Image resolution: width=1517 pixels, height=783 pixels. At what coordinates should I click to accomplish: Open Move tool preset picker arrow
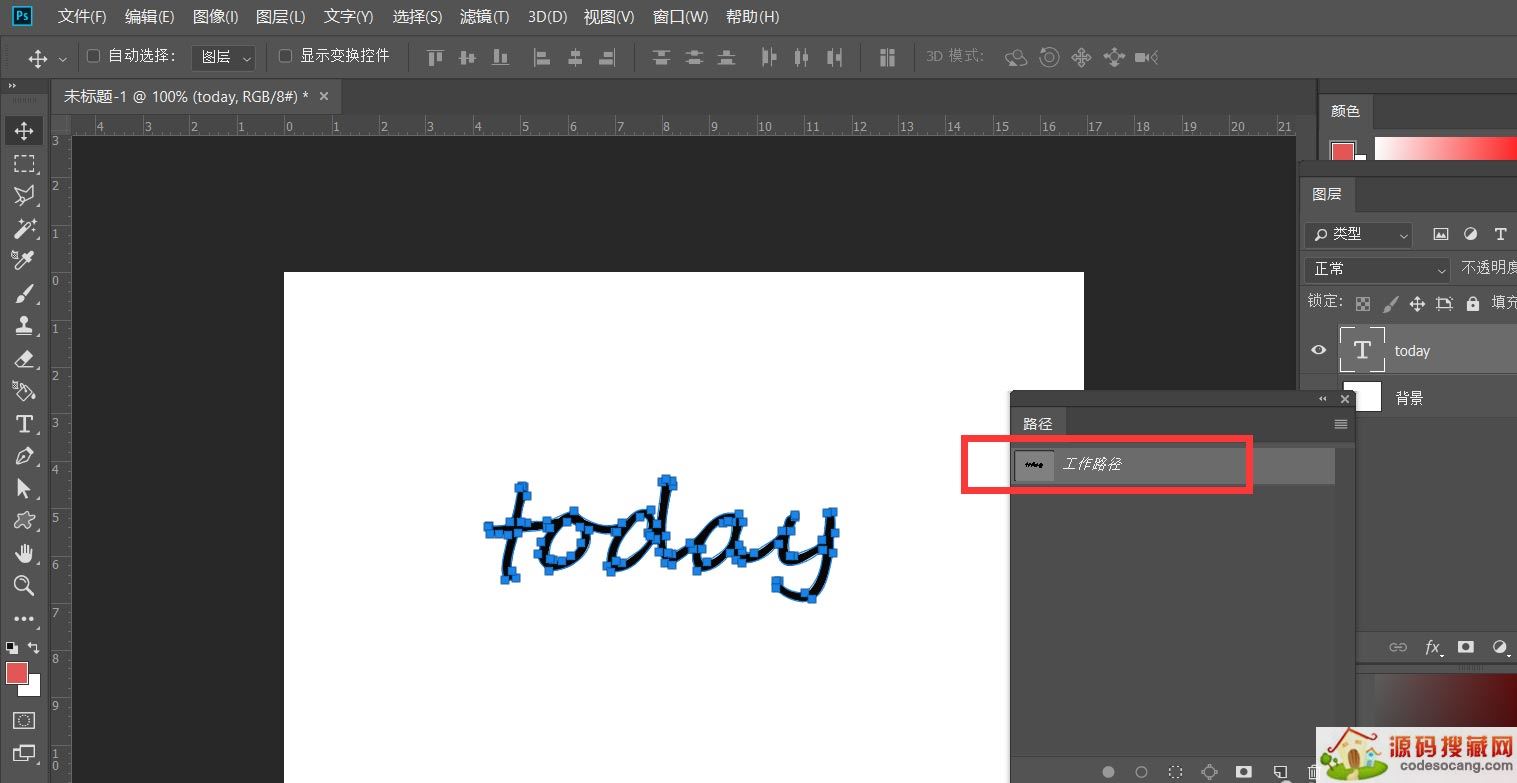tap(63, 59)
